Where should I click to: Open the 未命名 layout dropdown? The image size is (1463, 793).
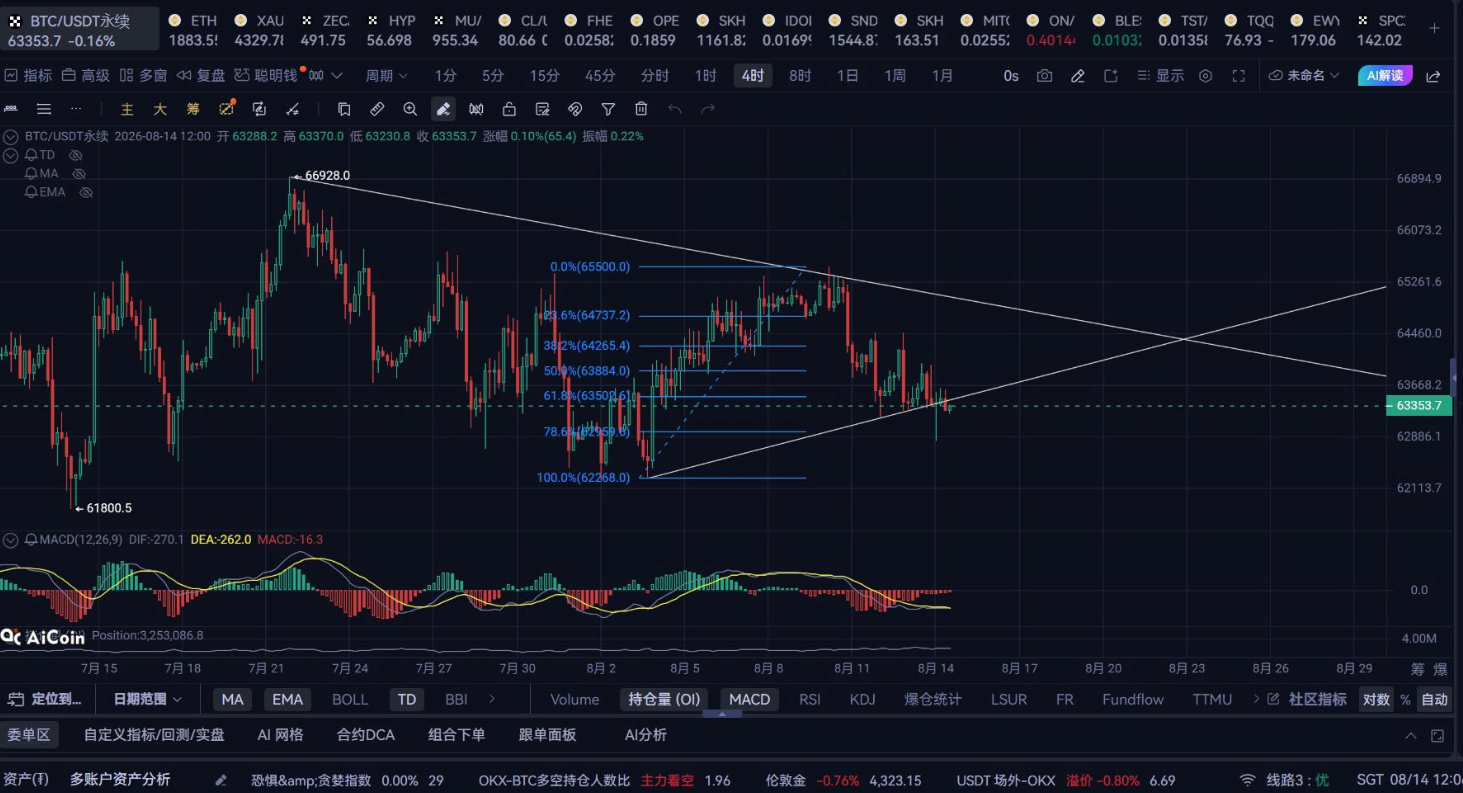click(x=1304, y=76)
